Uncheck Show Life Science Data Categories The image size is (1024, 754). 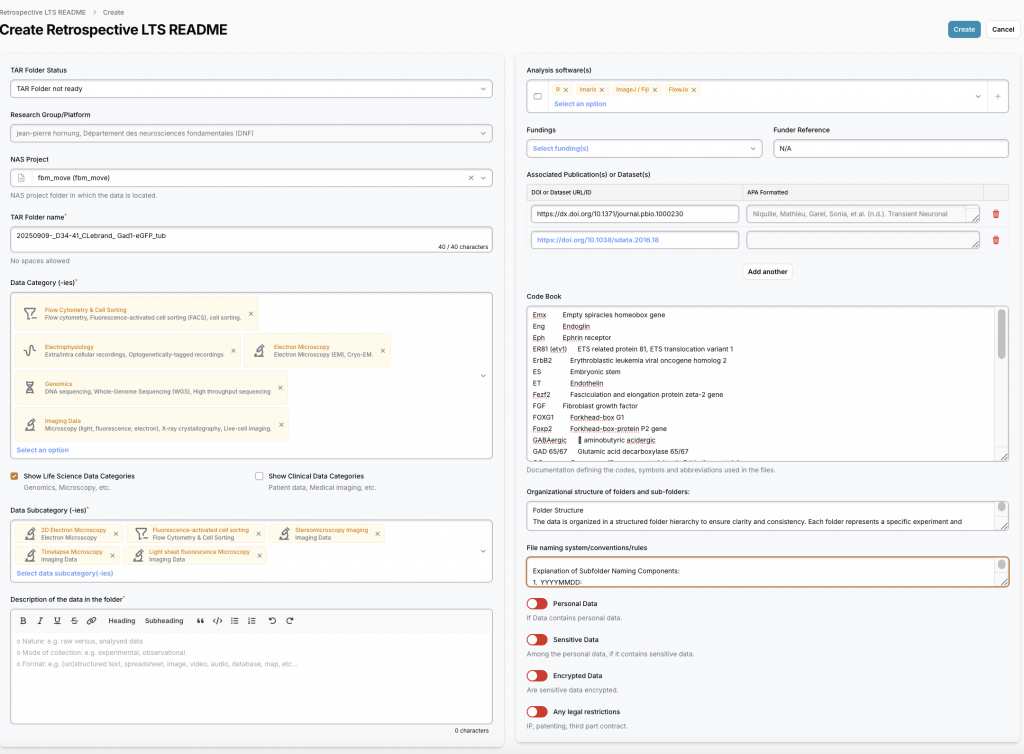click(x=14, y=476)
